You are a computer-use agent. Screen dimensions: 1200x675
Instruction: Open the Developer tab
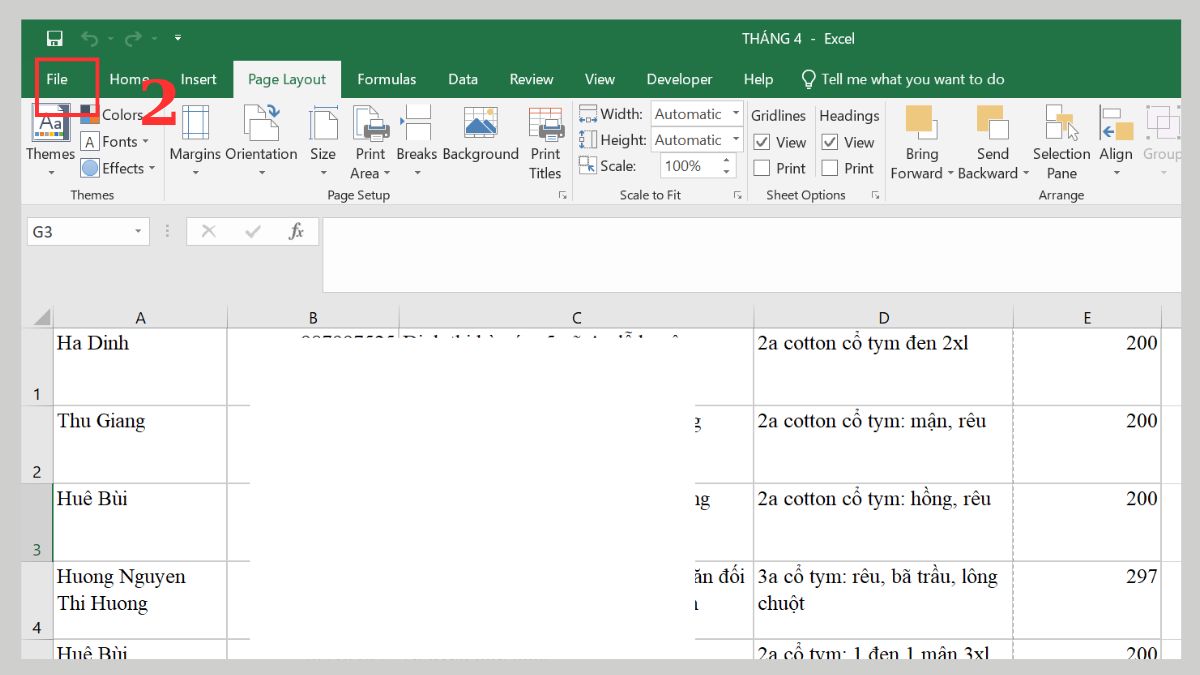pyautogui.click(x=679, y=79)
